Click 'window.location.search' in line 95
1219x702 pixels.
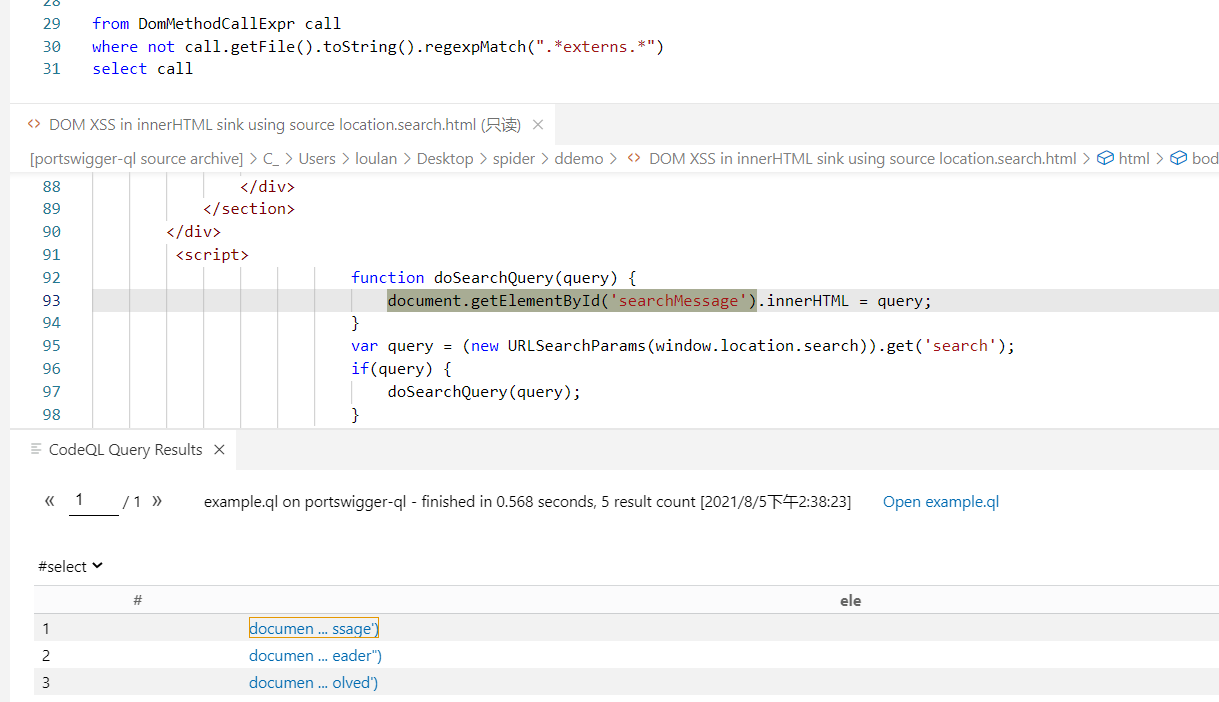coord(758,346)
